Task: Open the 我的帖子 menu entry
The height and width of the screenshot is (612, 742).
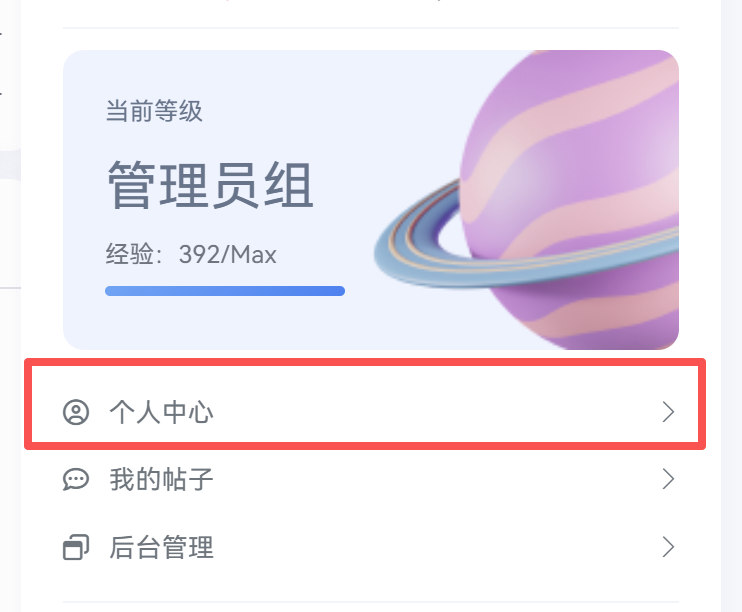Action: coord(161,480)
